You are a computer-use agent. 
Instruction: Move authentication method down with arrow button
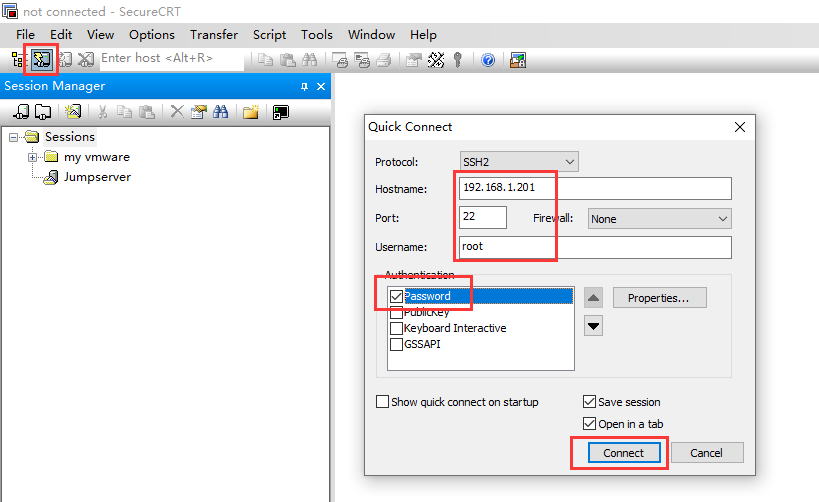pos(593,326)
